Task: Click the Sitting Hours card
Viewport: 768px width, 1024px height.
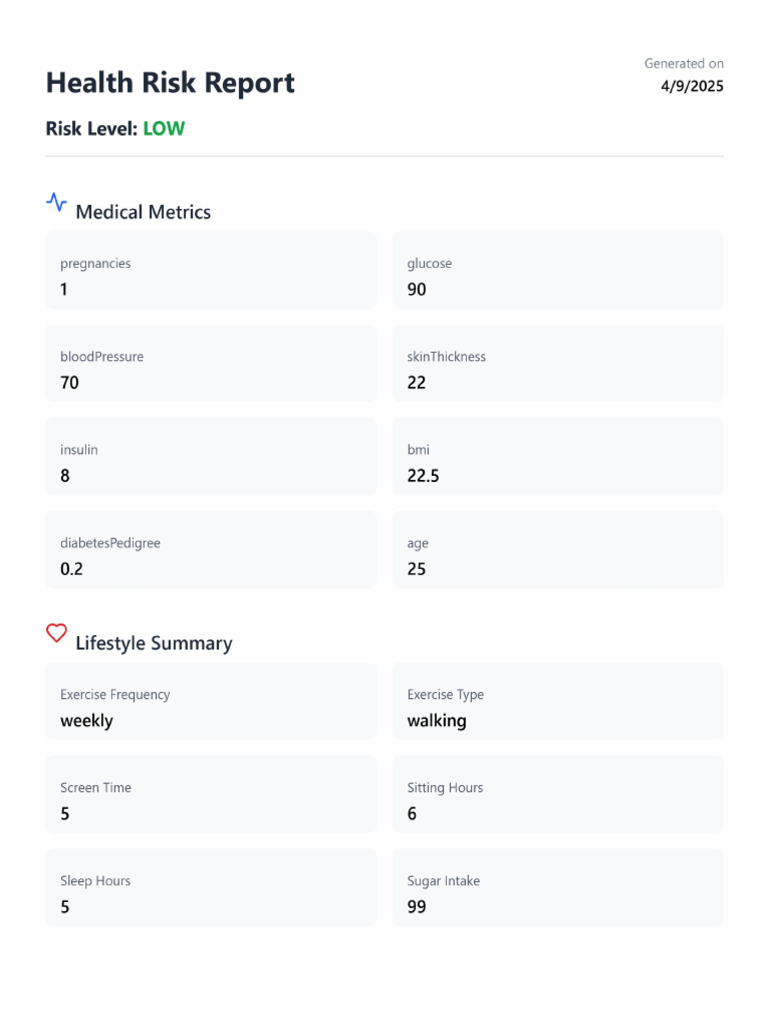Action: click(557, 794)
